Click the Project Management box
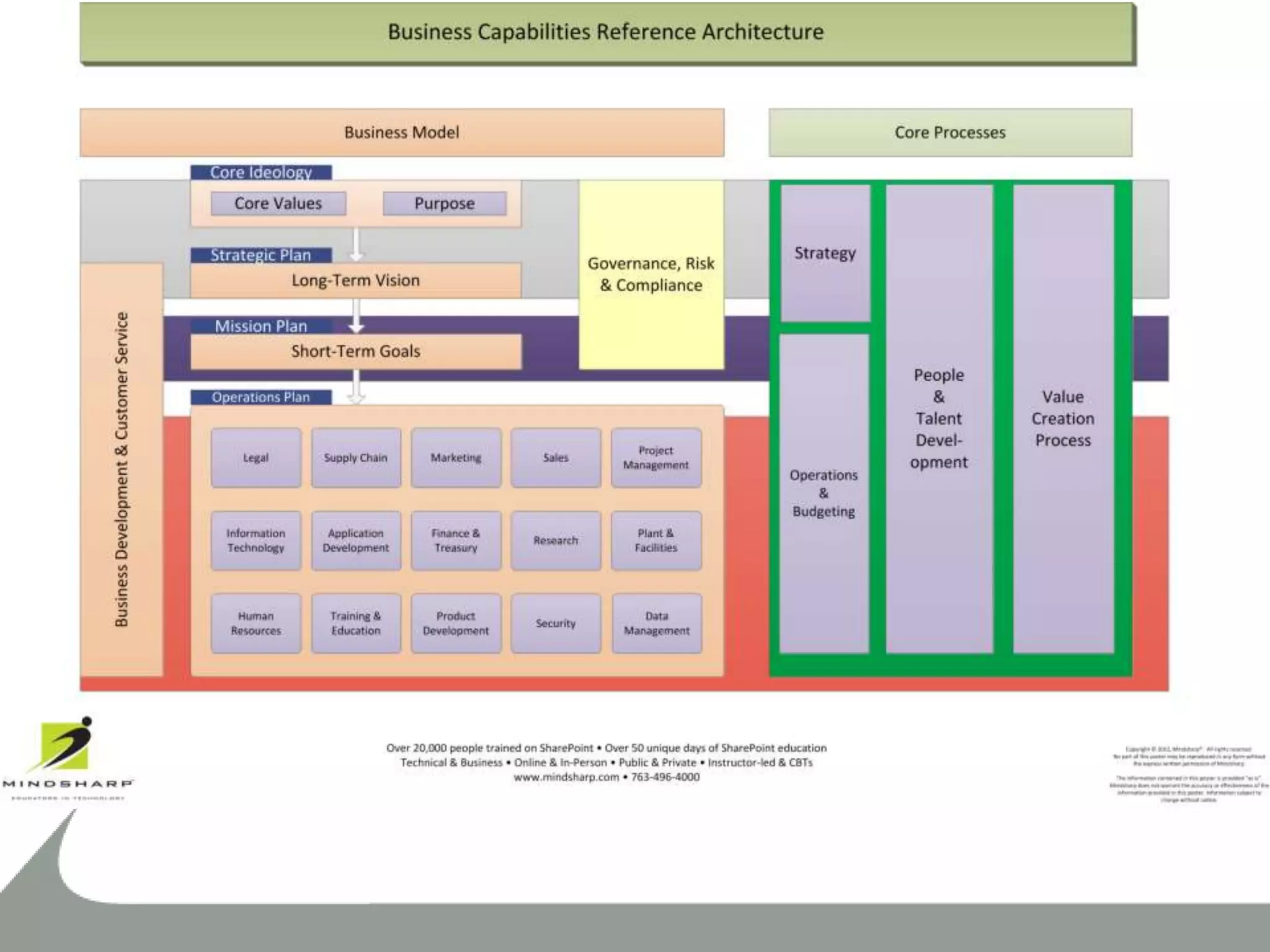The width and height of the screenshot is (1270, 952). pos(656,457)
